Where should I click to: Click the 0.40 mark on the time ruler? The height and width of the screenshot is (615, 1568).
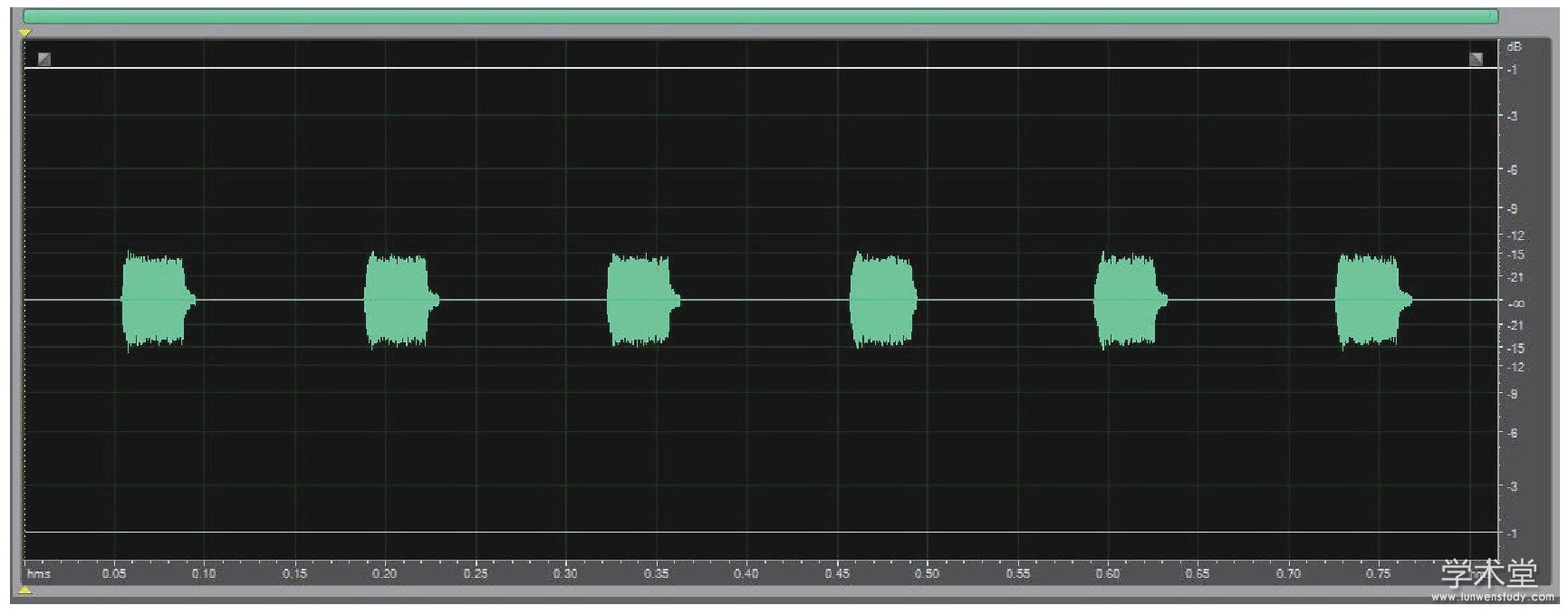point(746,573)
